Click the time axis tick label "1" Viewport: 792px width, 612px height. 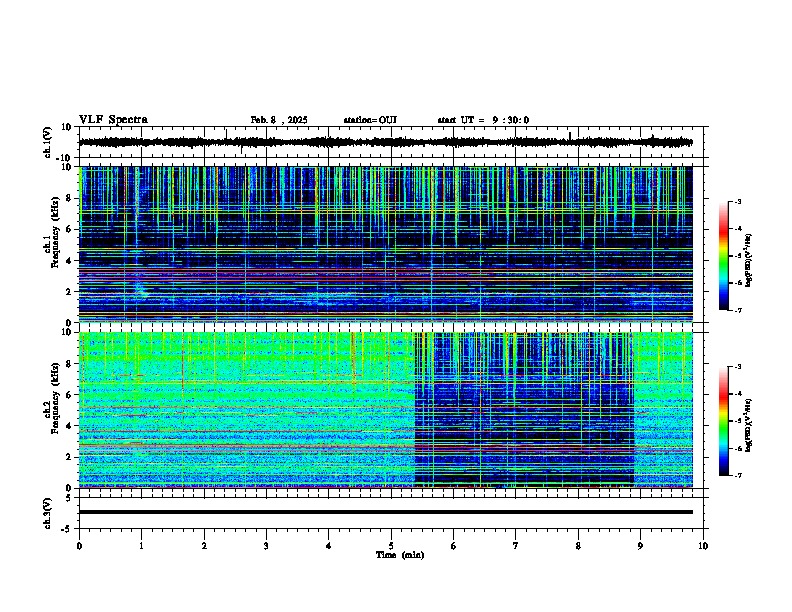pos(141,546)
